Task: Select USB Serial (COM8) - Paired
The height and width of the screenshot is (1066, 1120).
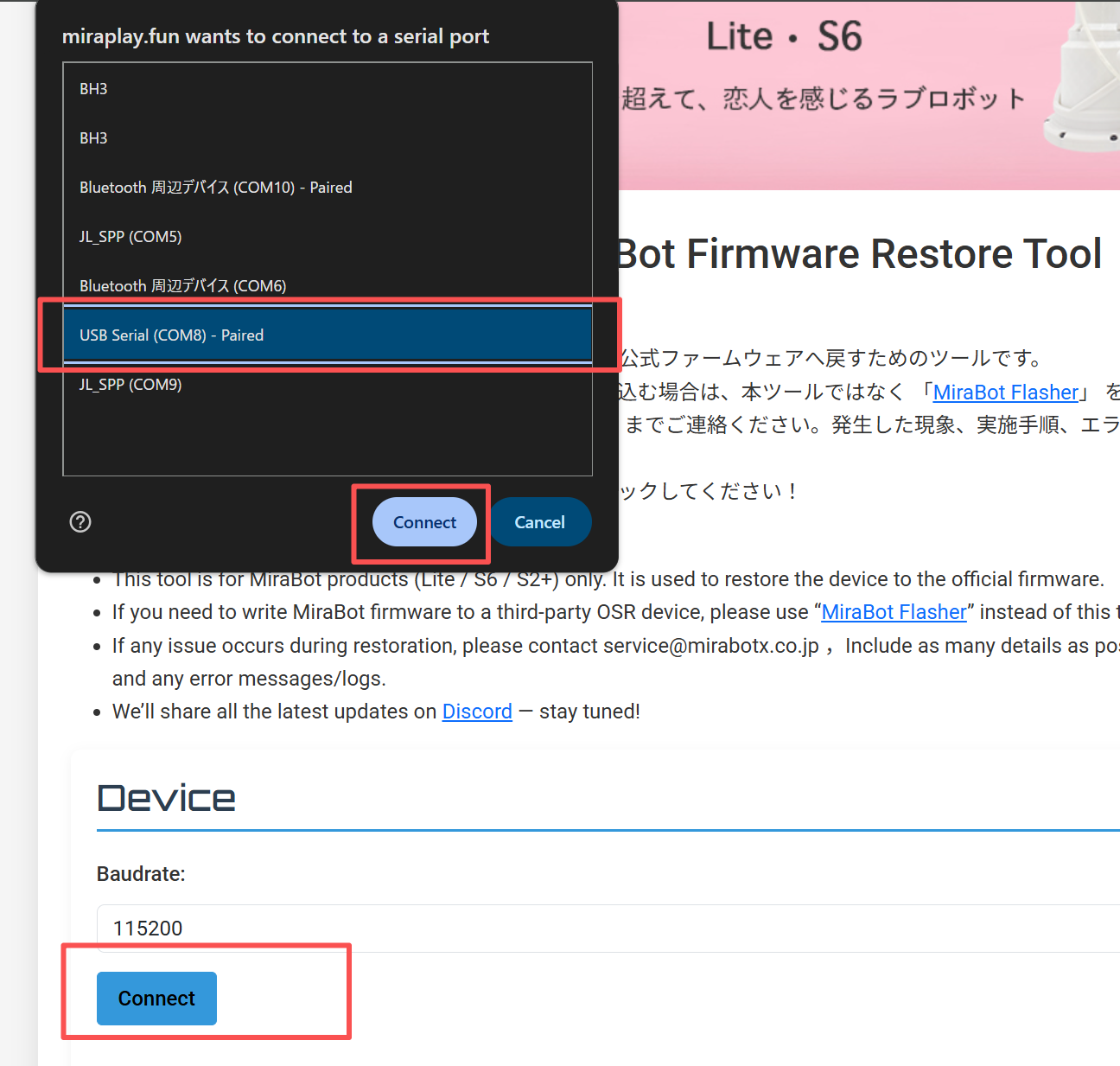Action: pyautogui.click(x=171, y=335)
